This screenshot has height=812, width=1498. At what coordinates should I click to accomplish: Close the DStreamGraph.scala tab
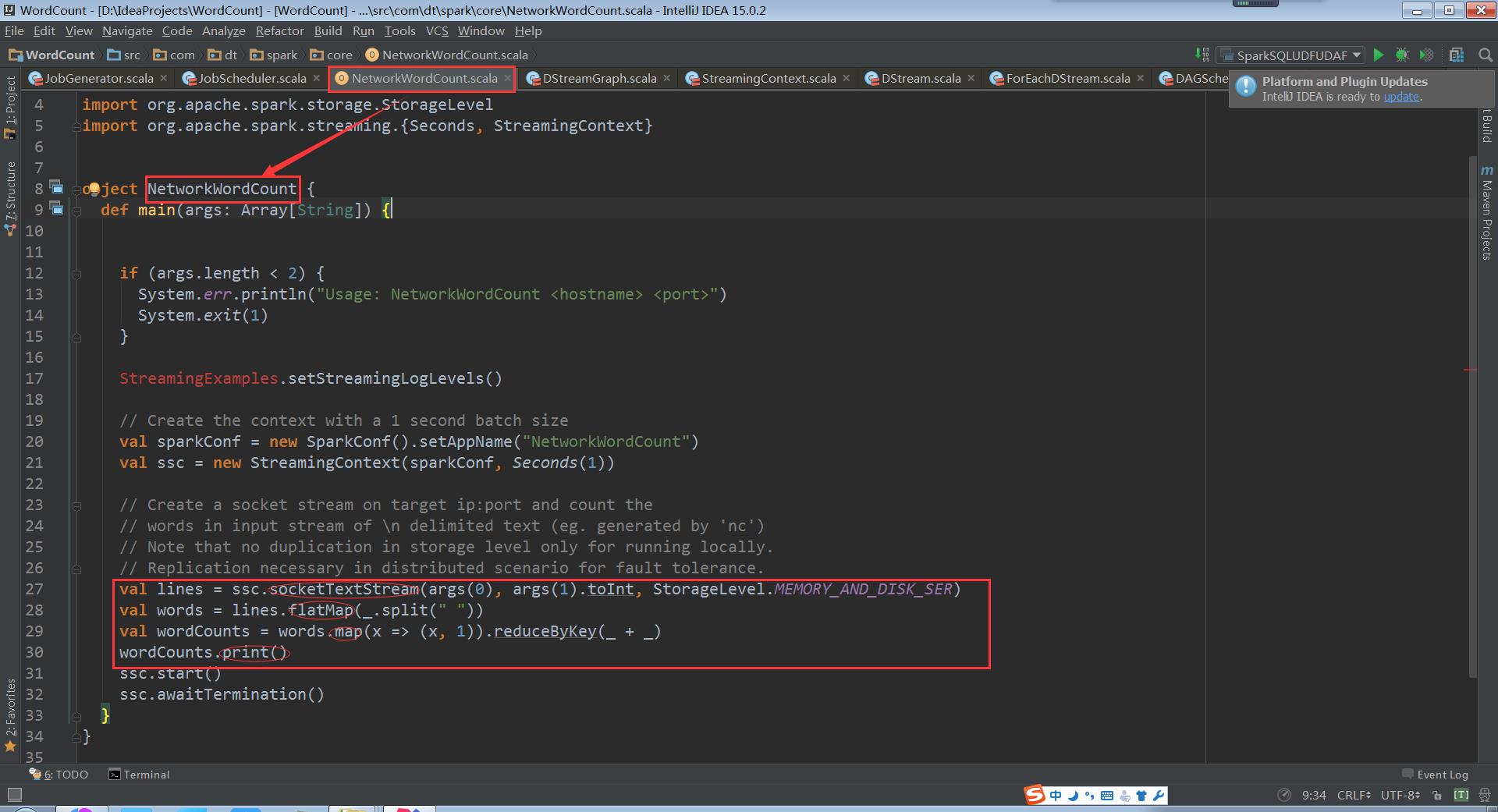pos(666,78)
